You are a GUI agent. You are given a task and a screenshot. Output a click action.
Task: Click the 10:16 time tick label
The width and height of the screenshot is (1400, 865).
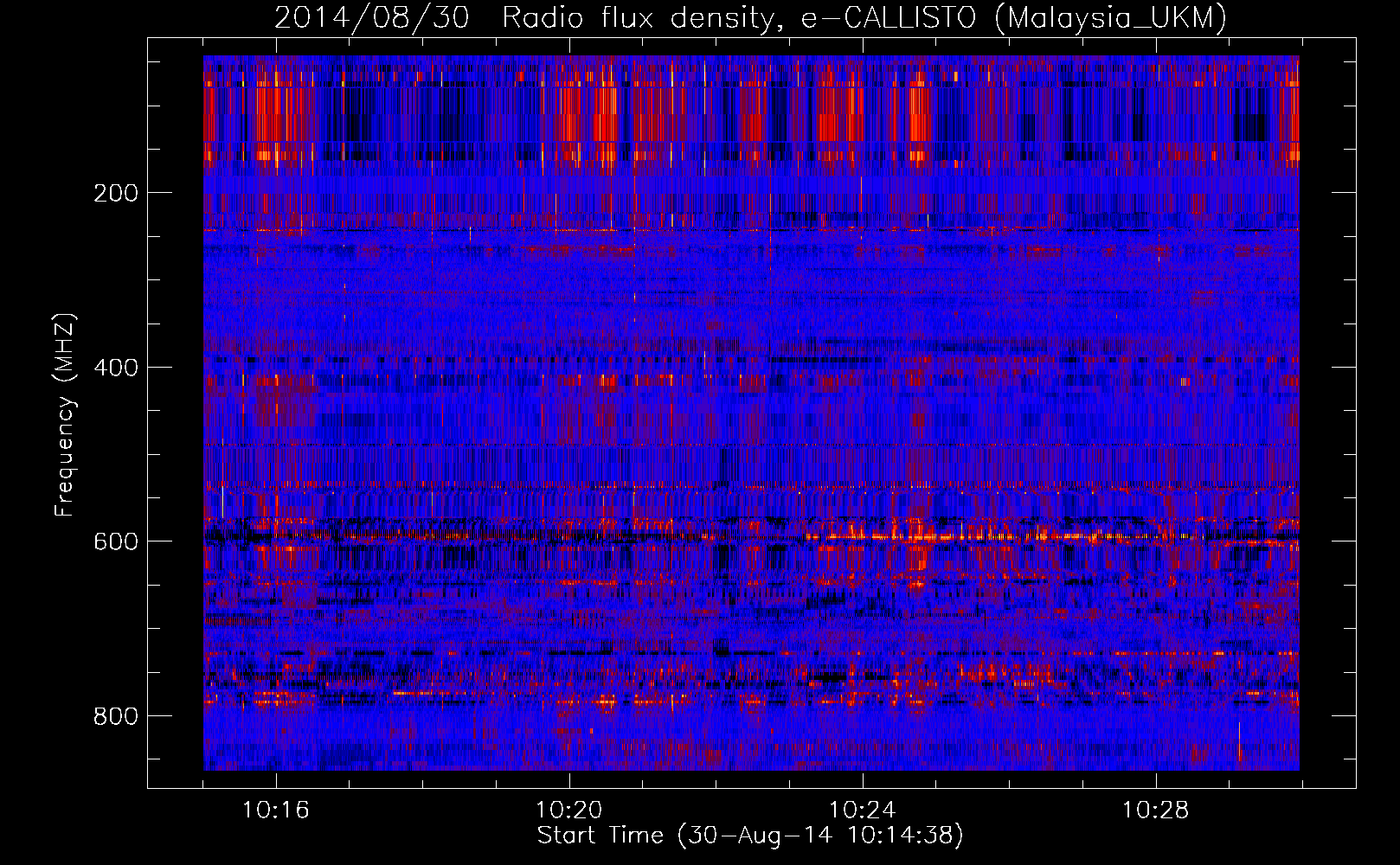[276, 811]
